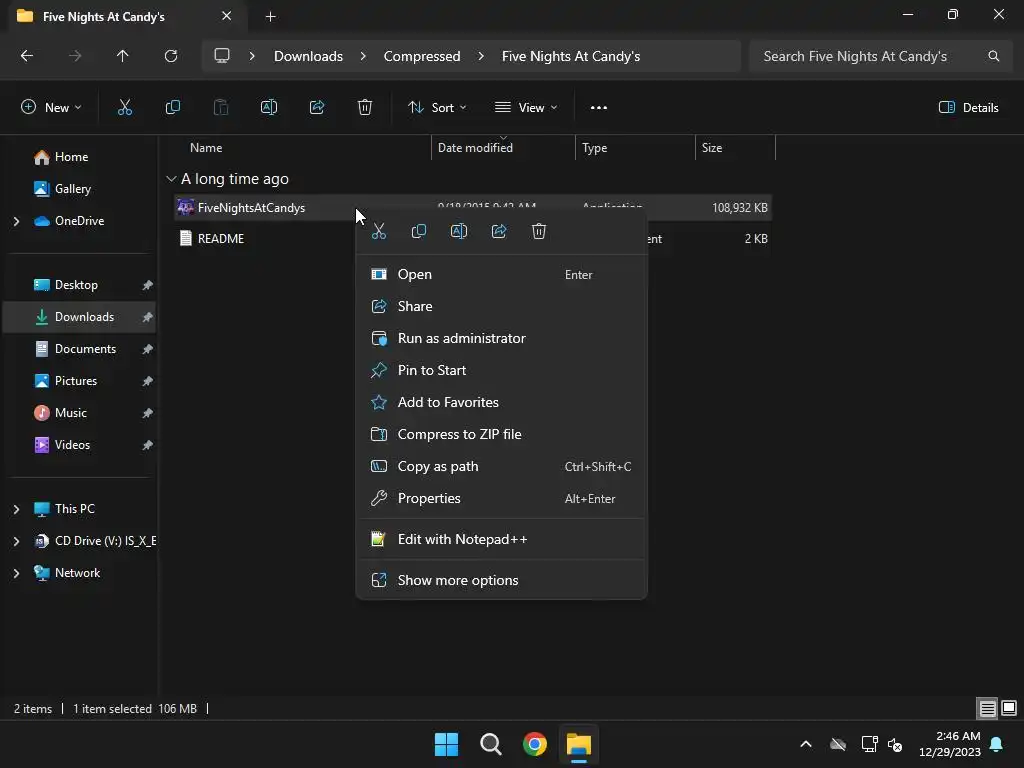Open the New dropdown menu
This screenshot has width=1024, height=768.
pyautogui.click(x=51, y=108)
